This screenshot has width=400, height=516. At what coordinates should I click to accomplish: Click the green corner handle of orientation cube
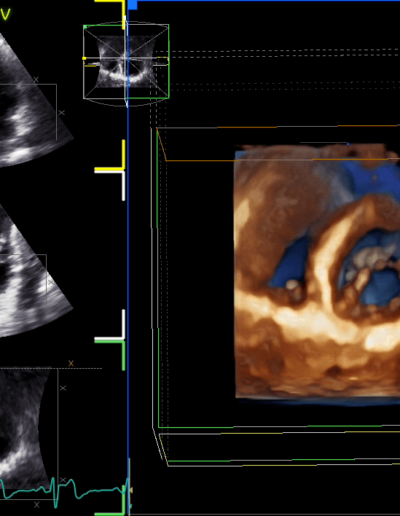click(85, 27)
